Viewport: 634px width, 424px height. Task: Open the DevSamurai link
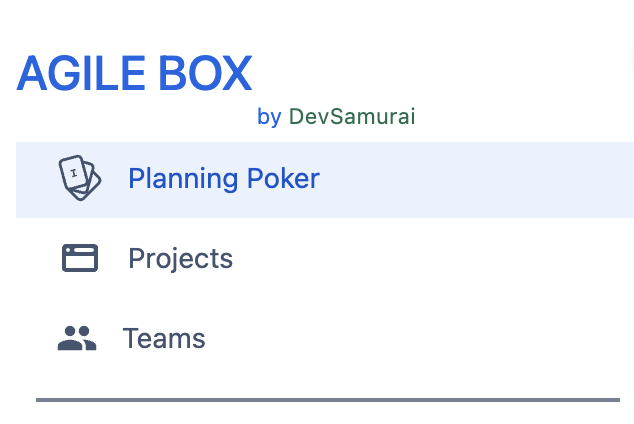coord(351,117)
